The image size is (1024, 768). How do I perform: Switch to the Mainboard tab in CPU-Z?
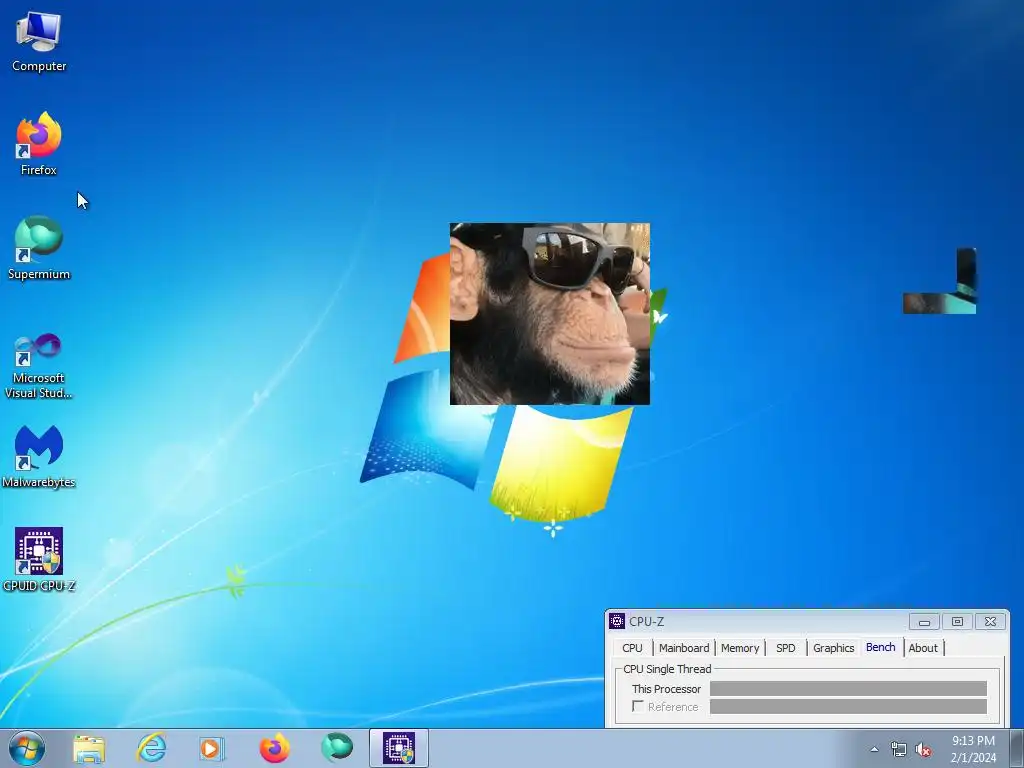tap(684, 648)
